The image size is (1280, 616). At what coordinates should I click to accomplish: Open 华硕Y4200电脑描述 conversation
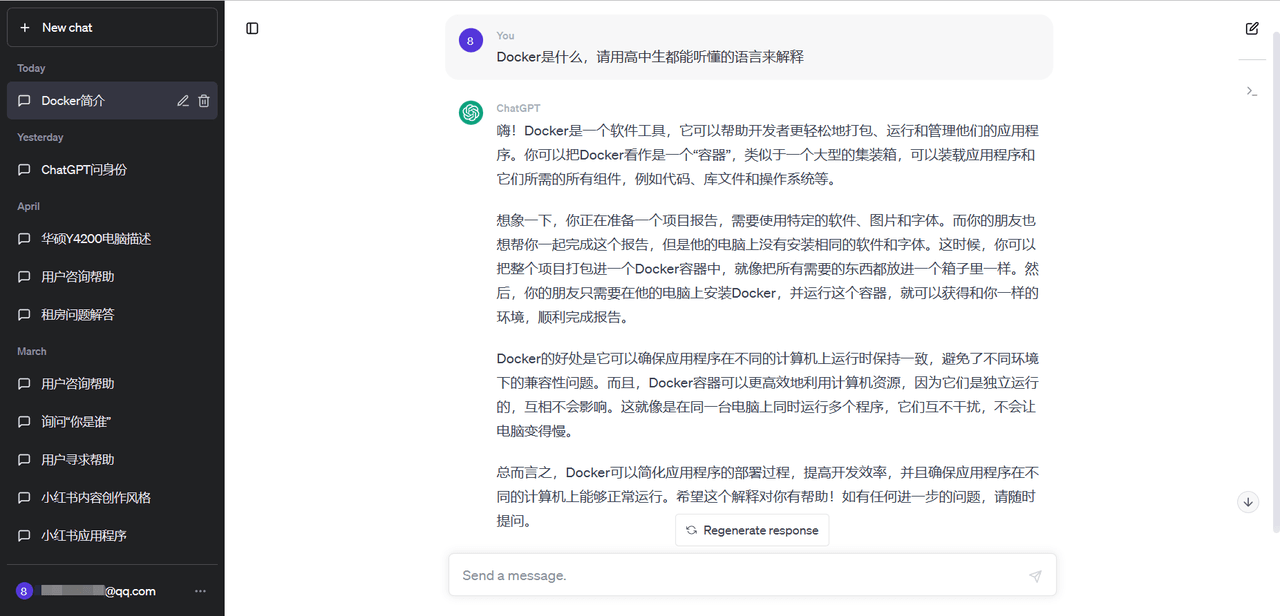point(112,239)
